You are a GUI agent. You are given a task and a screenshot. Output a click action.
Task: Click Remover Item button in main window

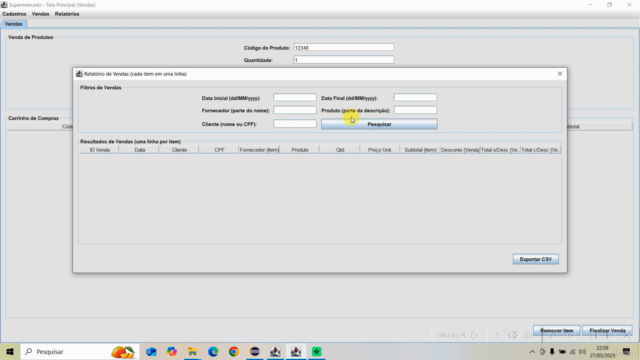tap(557, 330)
